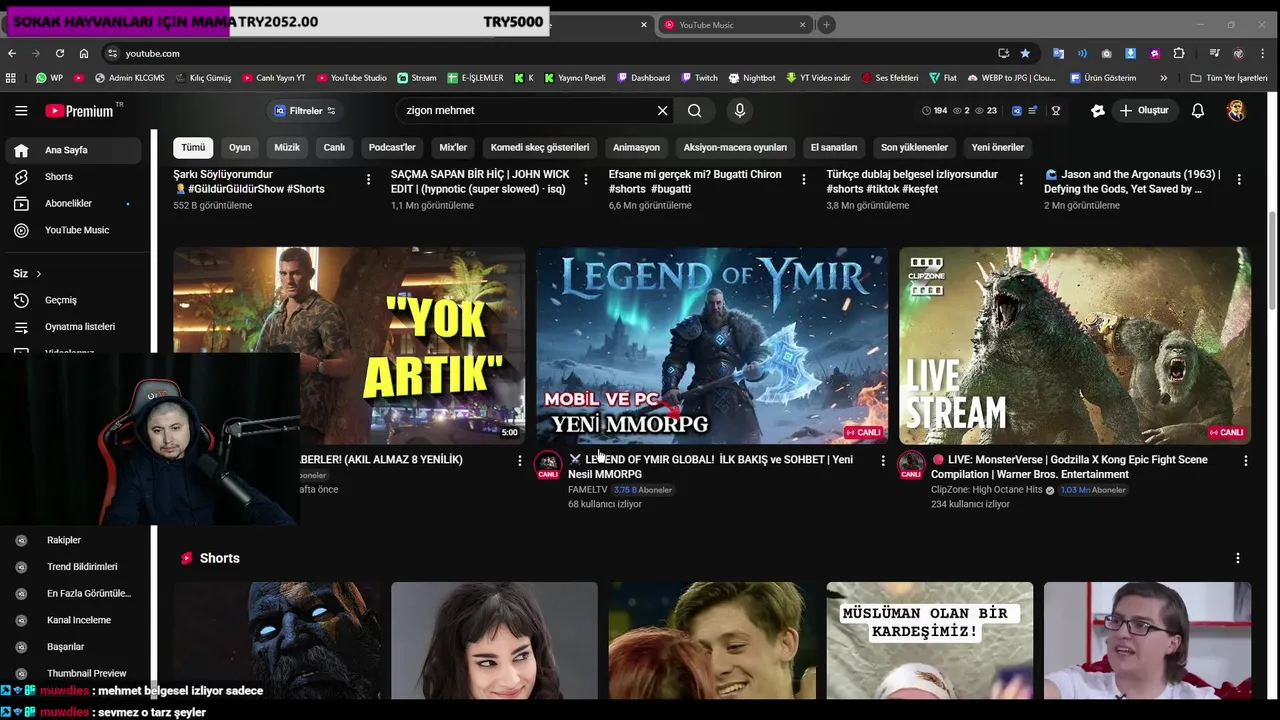Viewport: 1280px width, 720px height.
Task: Open the YouTube Studio bookmark
Action: tap(351, 78)
